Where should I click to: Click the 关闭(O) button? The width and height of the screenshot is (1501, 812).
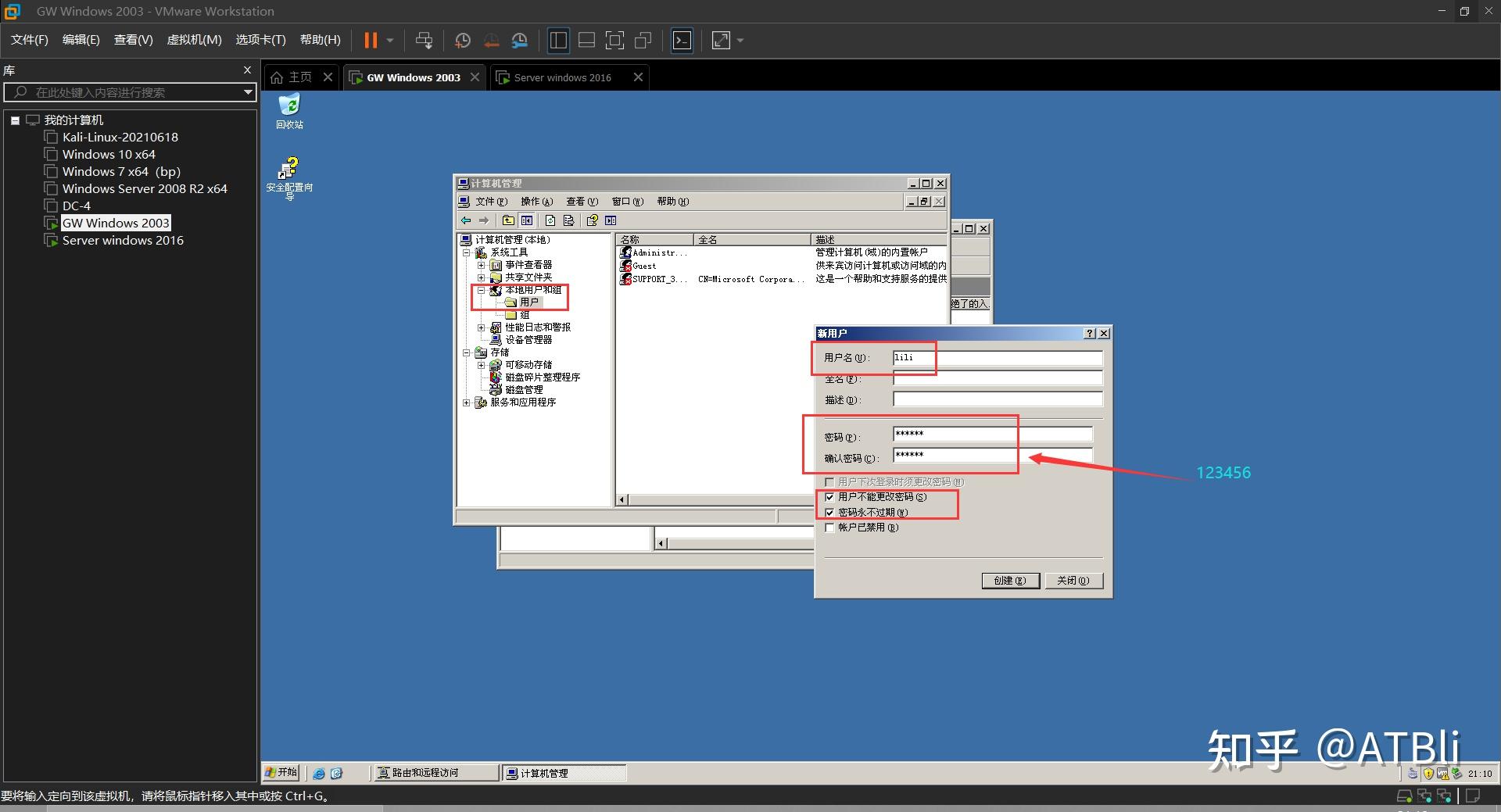1073,581
